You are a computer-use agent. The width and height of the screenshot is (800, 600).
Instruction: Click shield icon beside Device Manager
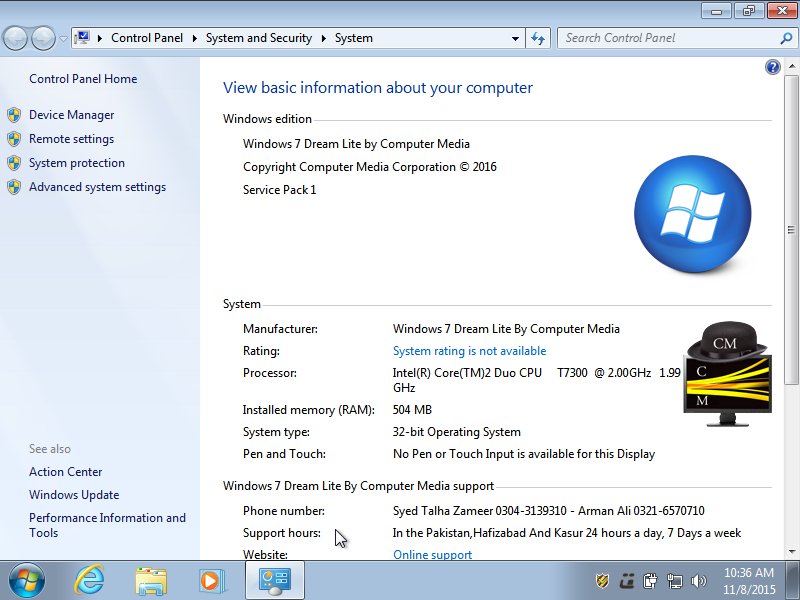(14, 115)
